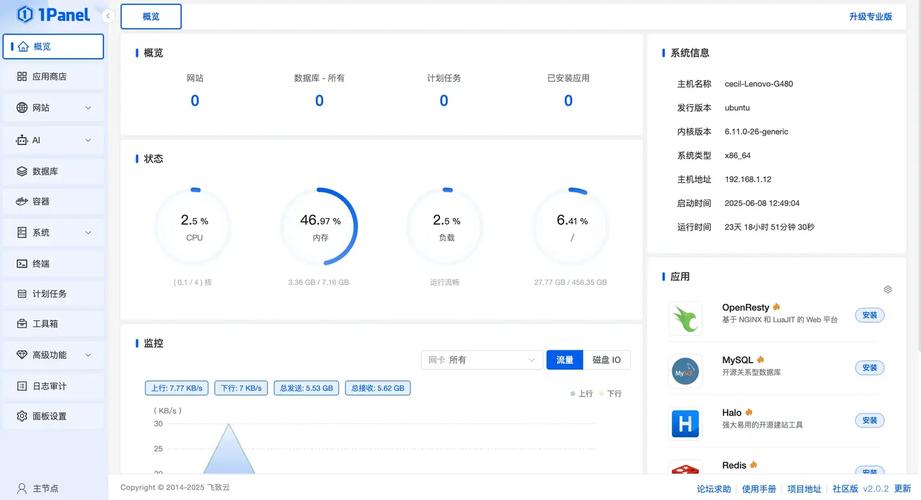Install MySQL with 安装 button
921x500 pixels.
869,368
